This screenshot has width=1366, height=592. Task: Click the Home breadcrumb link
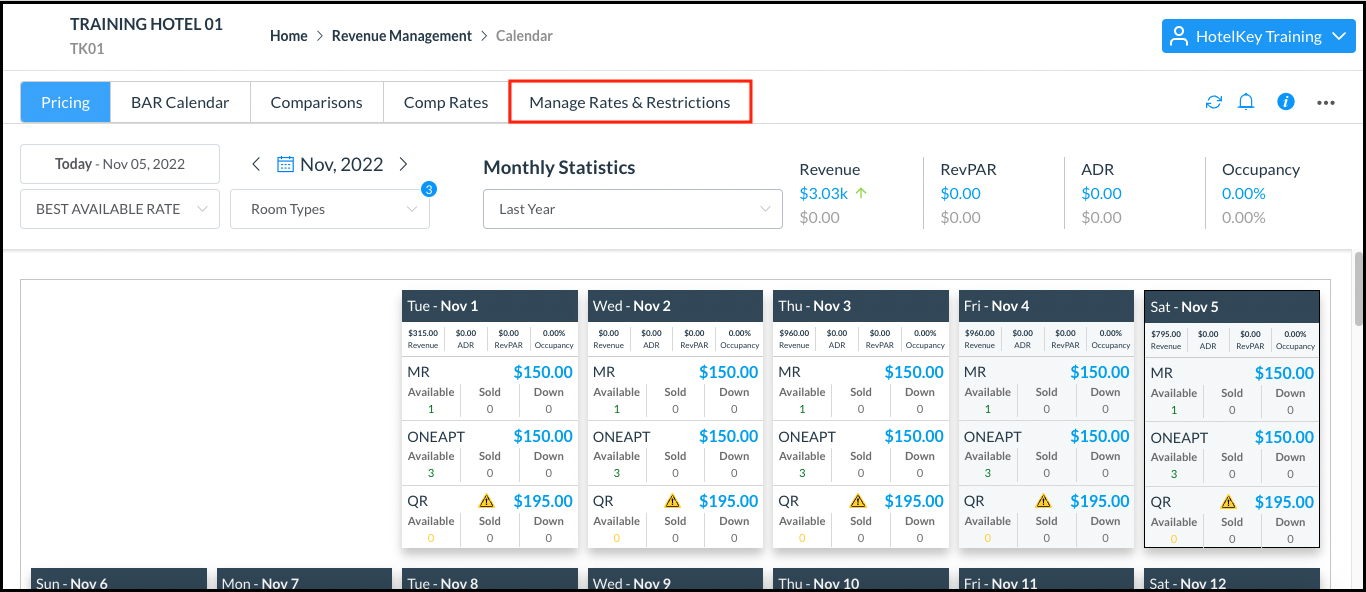tap(288, 35)
